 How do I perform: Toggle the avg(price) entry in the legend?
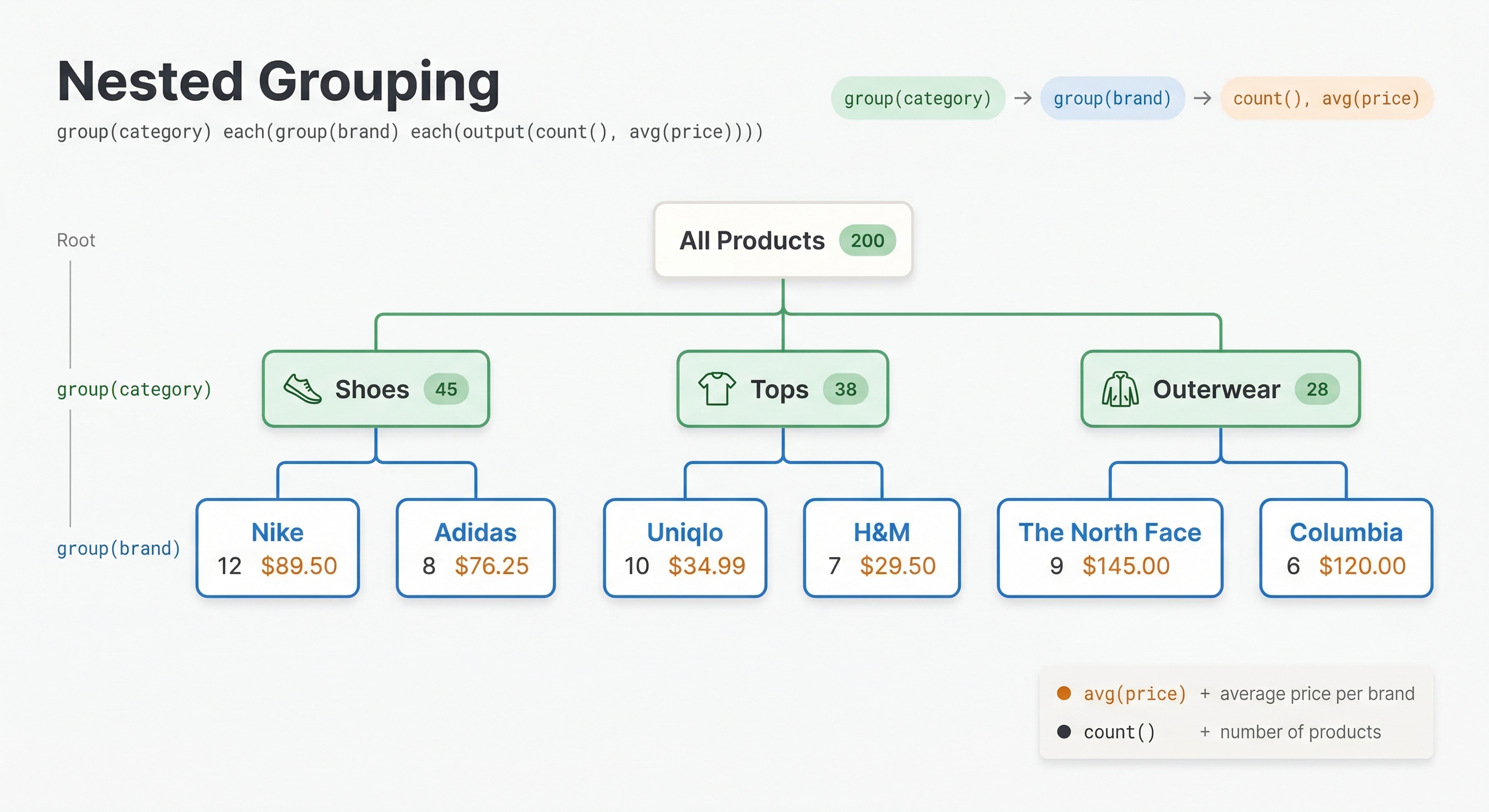[x=1134, y=693]
